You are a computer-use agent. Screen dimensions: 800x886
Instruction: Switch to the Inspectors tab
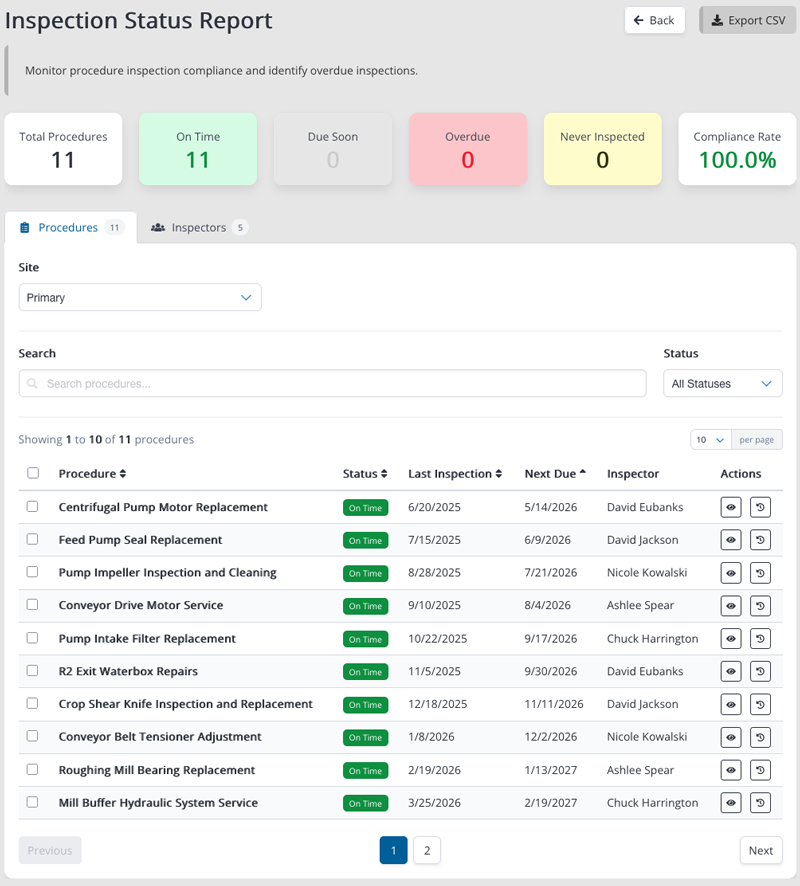199,228
